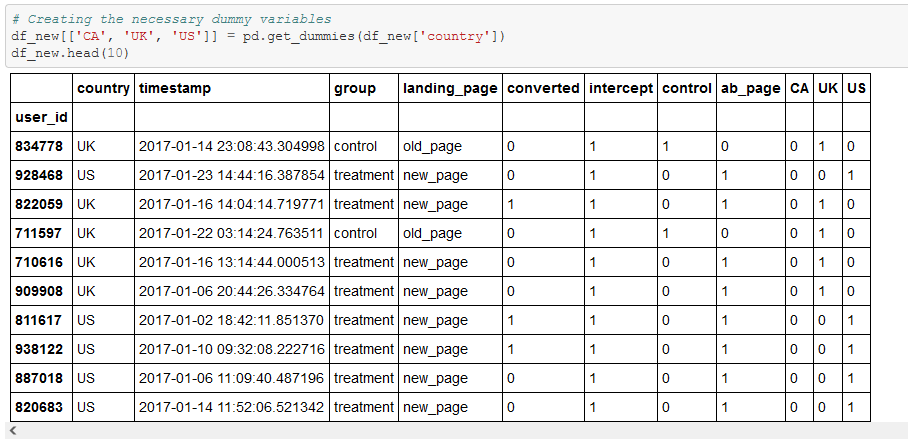The image size is (908, 441).
Task: Select row index 711597
Action: pyautogui.click(x=38, y=233)
